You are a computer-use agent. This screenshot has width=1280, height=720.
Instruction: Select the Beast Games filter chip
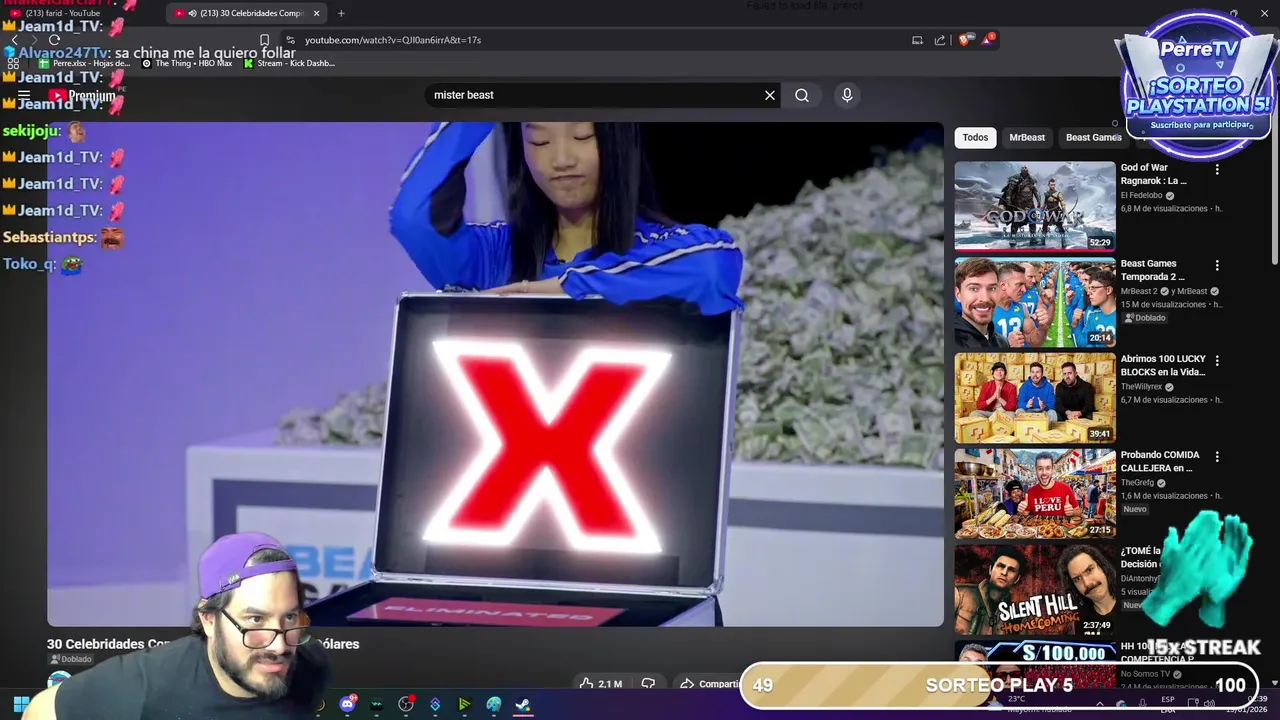click(x=1093, y=137)
